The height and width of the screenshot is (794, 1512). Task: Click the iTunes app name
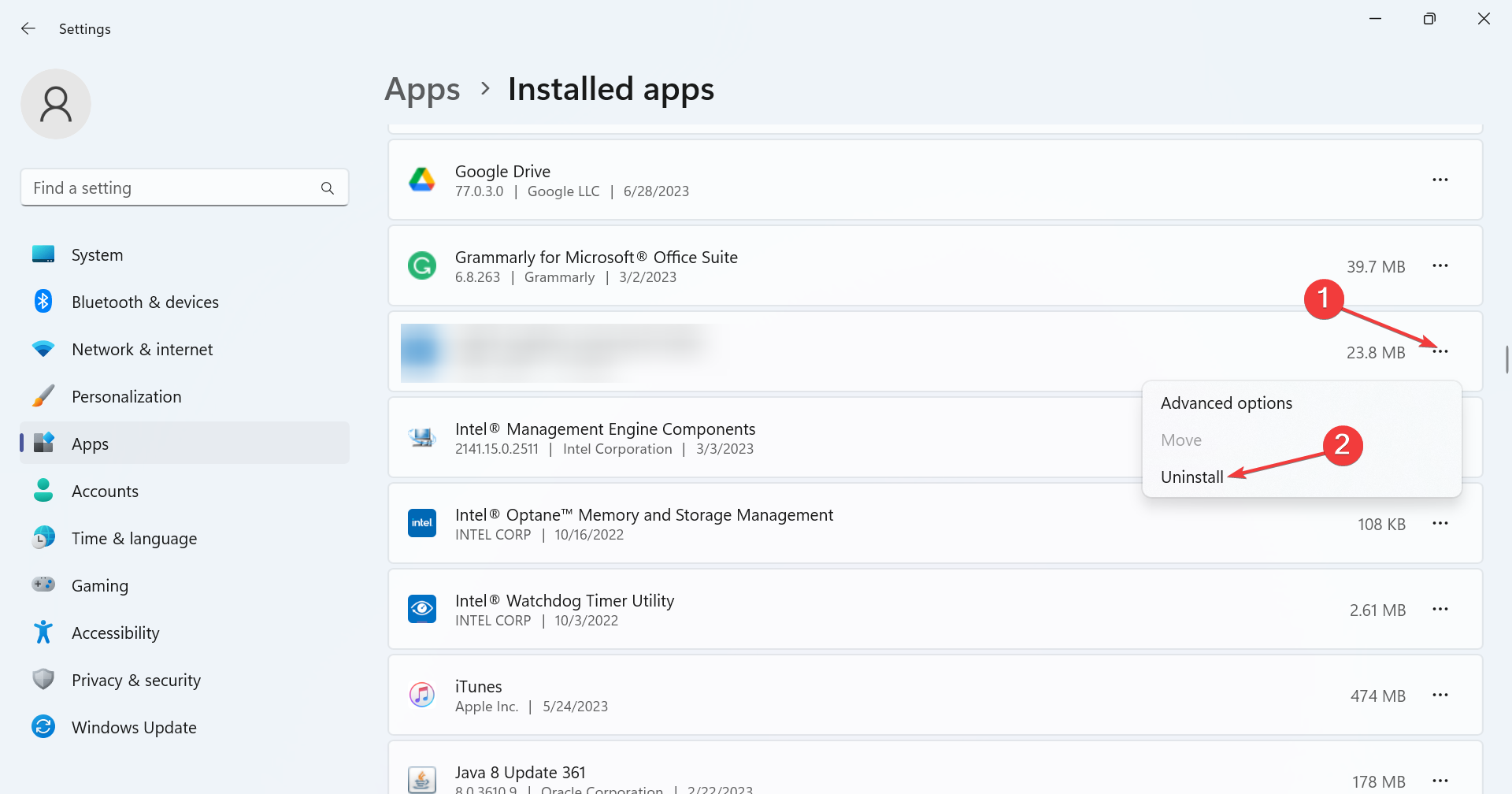click(478, 686)
